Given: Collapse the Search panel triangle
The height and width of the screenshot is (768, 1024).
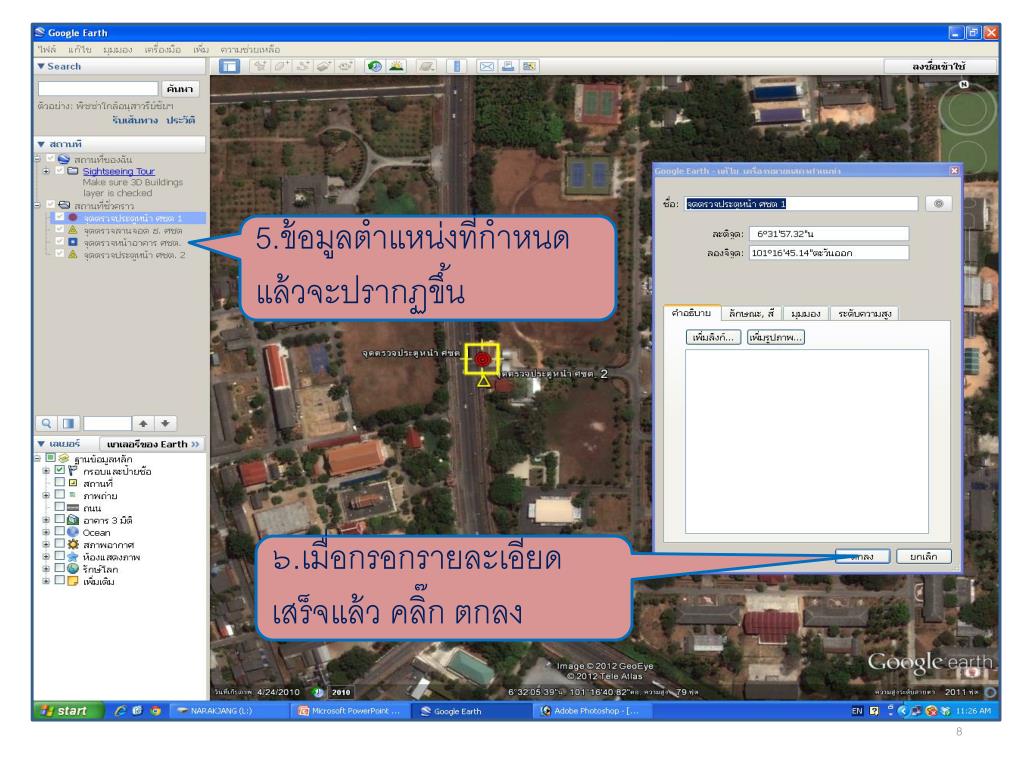Looking at the screenshot, I should (41, 66).
